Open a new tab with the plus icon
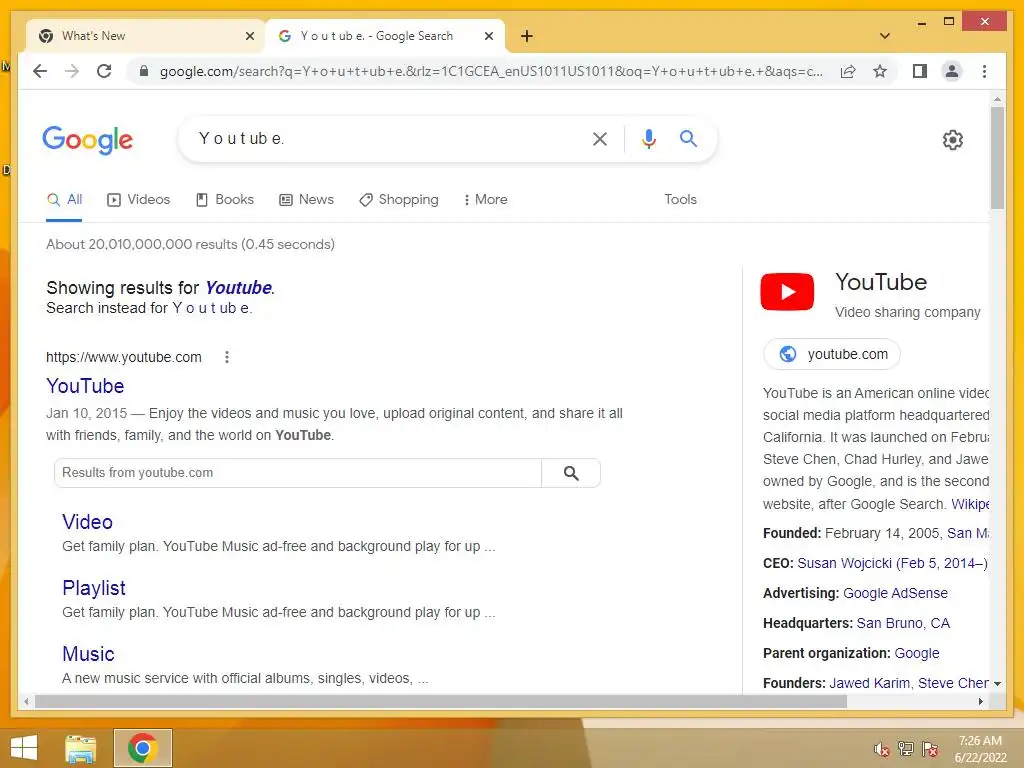The image size is (1024, 768). (527, 36)
